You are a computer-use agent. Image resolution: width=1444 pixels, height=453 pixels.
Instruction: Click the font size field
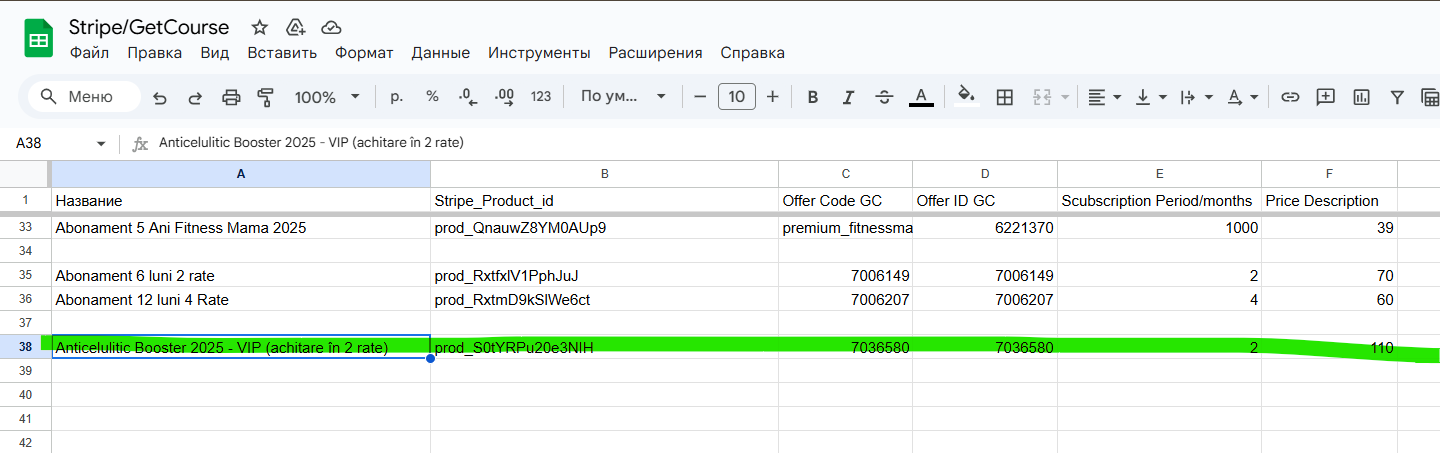(737, 97)
